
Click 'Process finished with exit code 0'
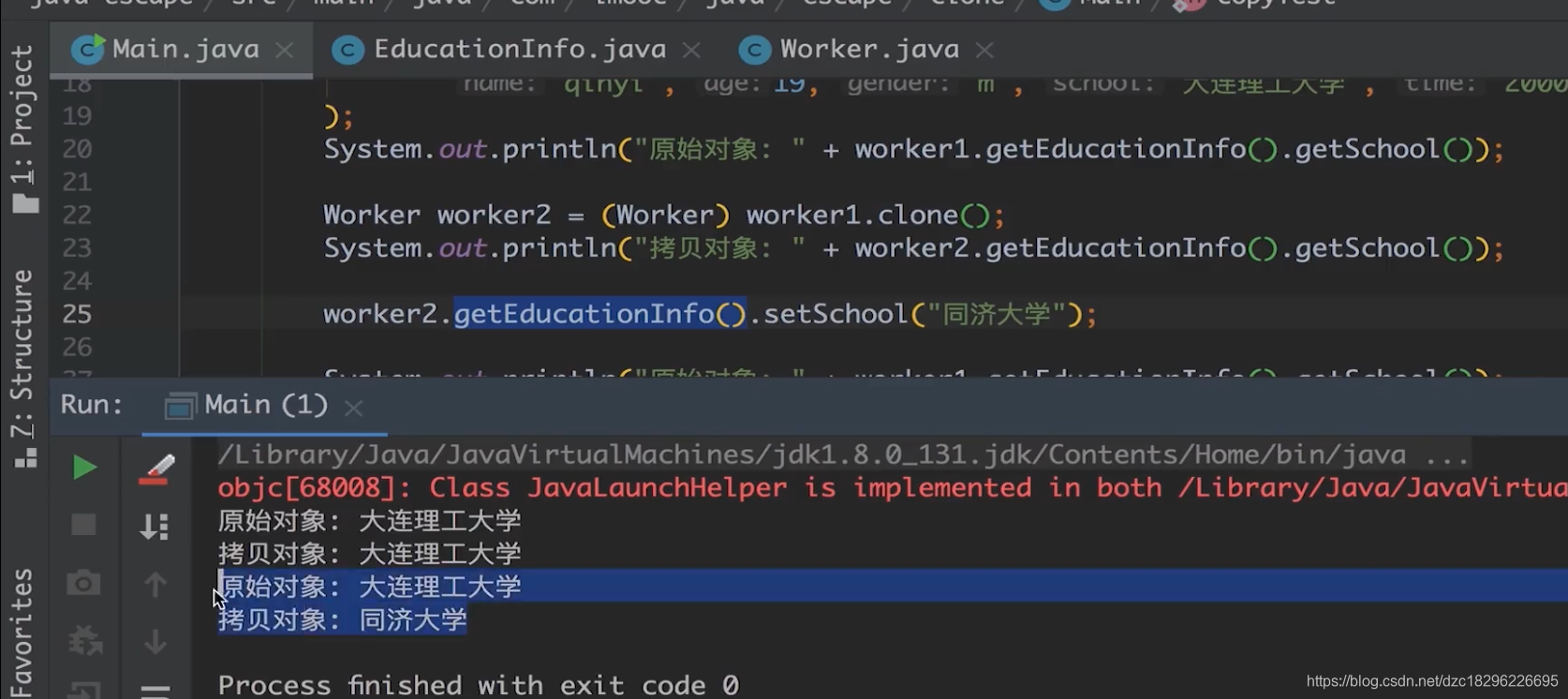pyautogui.click(x=478, y=685)
